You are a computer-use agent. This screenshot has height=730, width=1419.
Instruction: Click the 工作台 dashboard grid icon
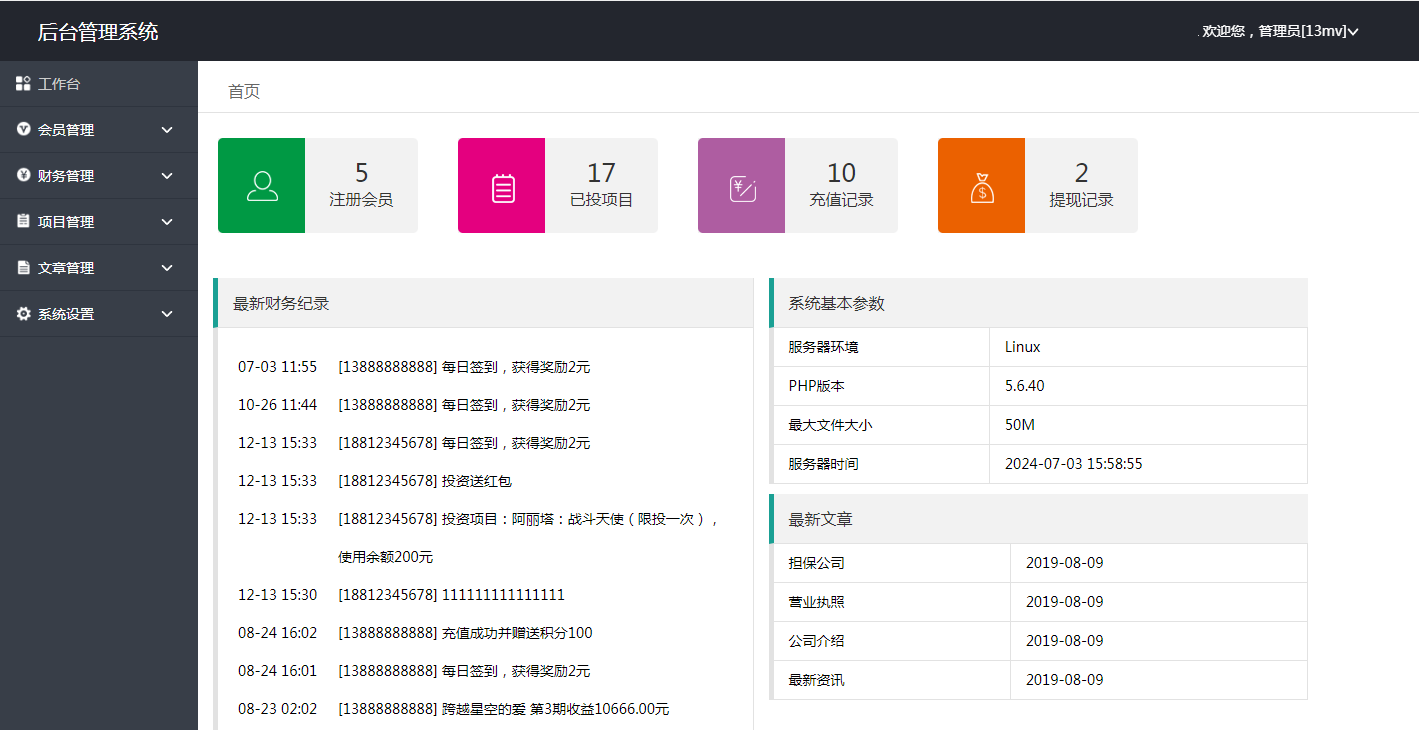pyautogui.click(x=23, y=84)
